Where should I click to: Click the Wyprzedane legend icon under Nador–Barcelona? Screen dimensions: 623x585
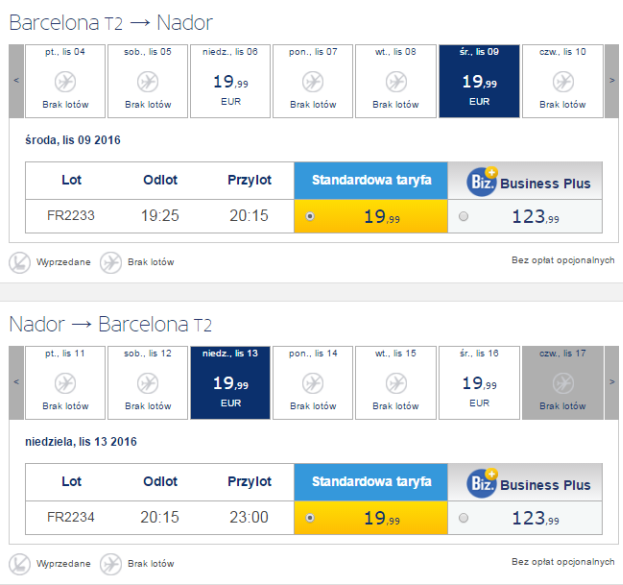pos(20,563)
